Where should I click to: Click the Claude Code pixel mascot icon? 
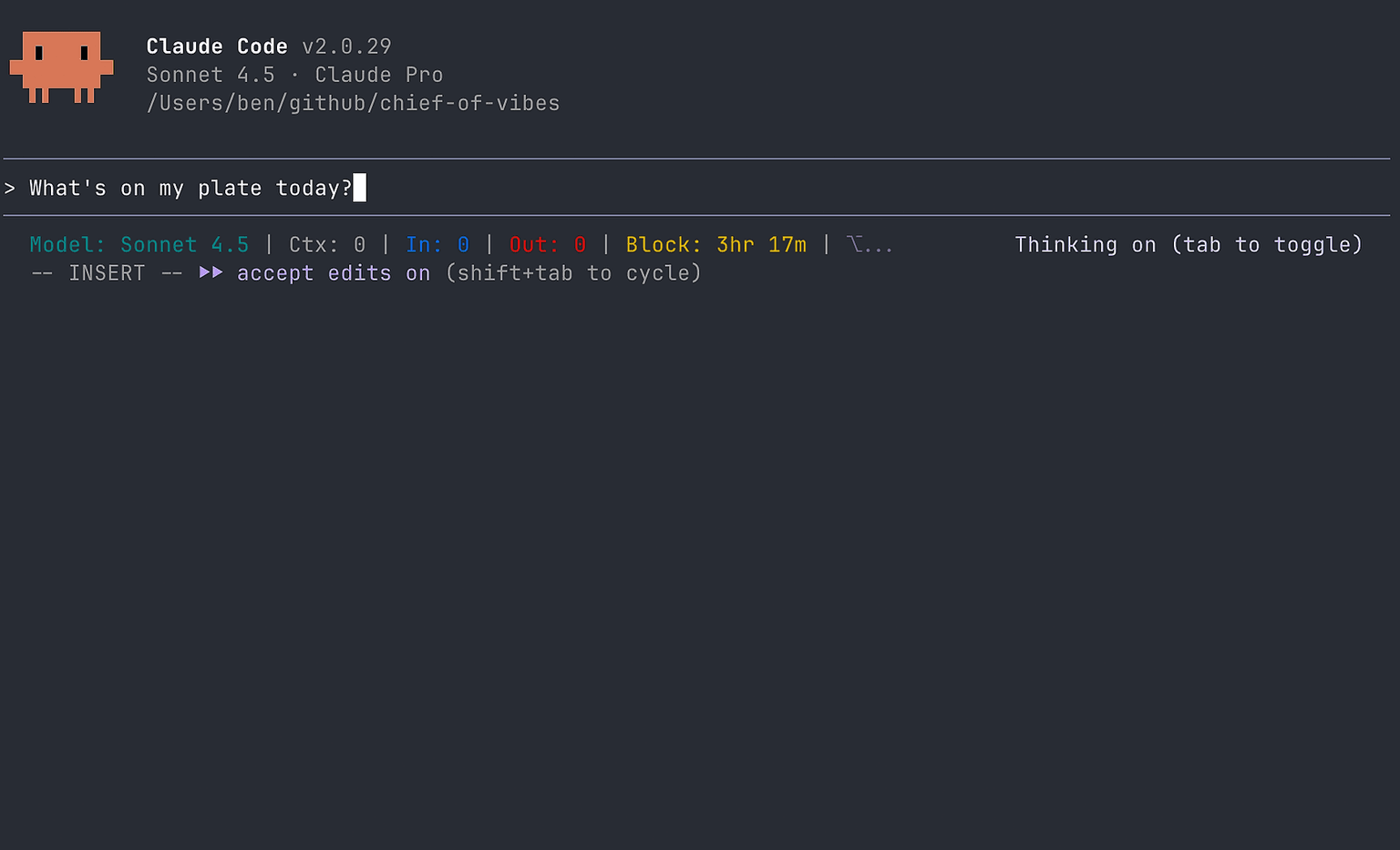(61, 67)
